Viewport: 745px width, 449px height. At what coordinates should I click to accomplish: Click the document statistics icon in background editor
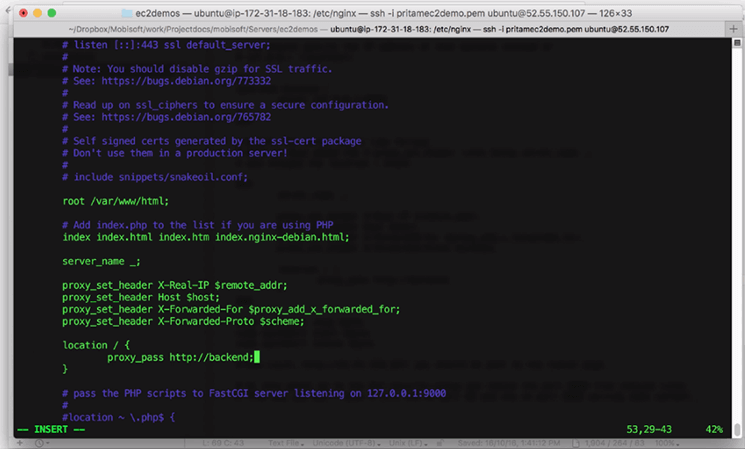click(576, 443)
